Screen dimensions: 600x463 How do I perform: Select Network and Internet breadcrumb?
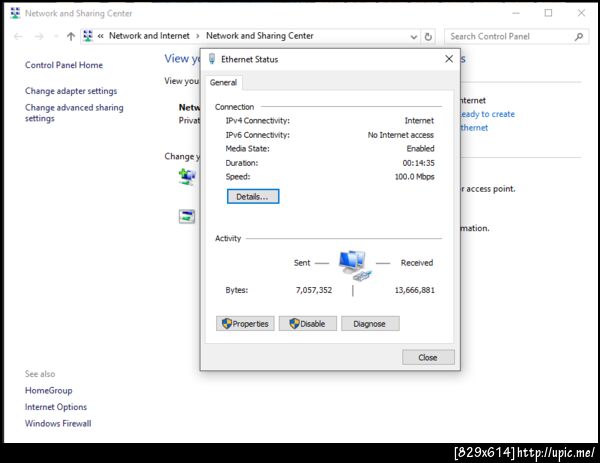pyautogui.click(x=149, y=36)
